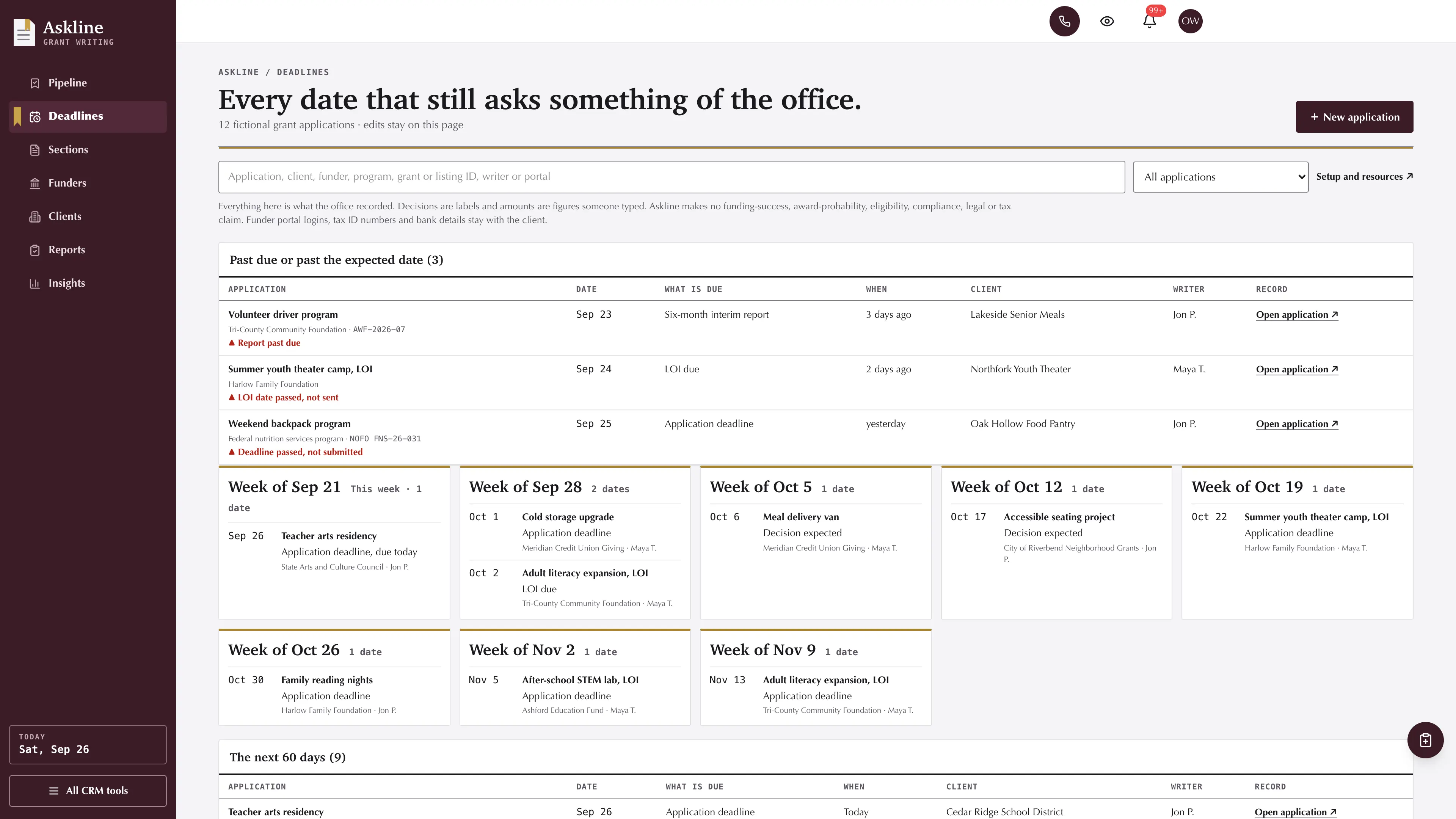Select Accessible seating project entry
This screenshot has height=819, width=1456.
[1059, 517]
